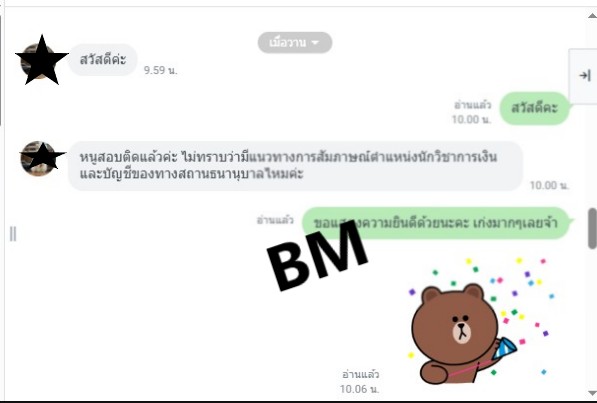Click อ่านแล้ว label above 10.06 น.
This screenshot has height=403, width=597.
pyautogui.click(x=360, y=374)
